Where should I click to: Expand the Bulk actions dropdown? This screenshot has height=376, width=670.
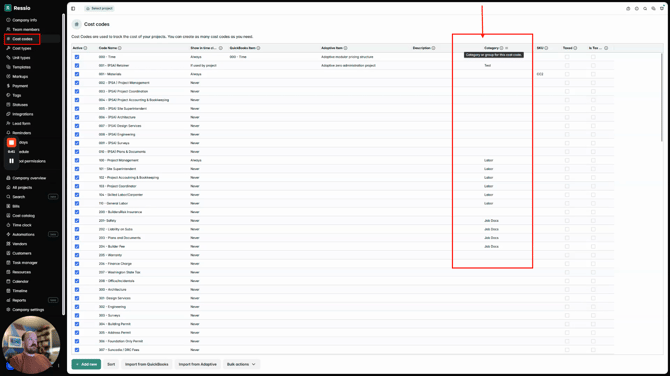241,364
